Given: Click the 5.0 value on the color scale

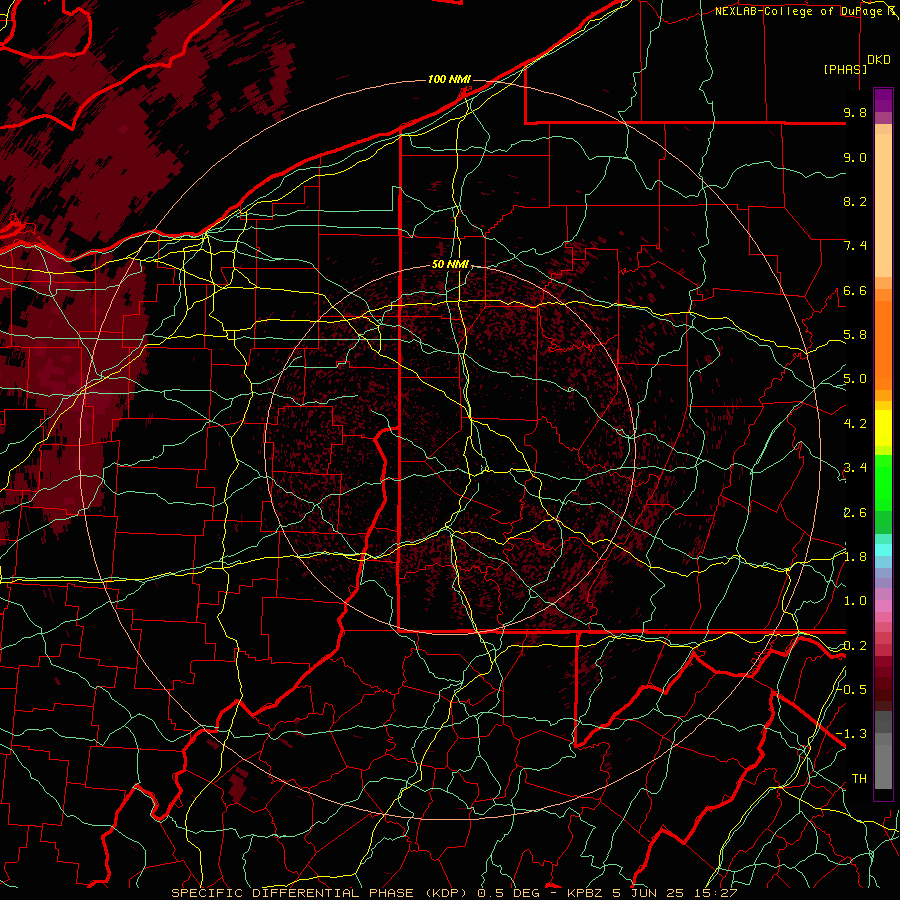Looking at the screenshot, I should pos(855,379).
